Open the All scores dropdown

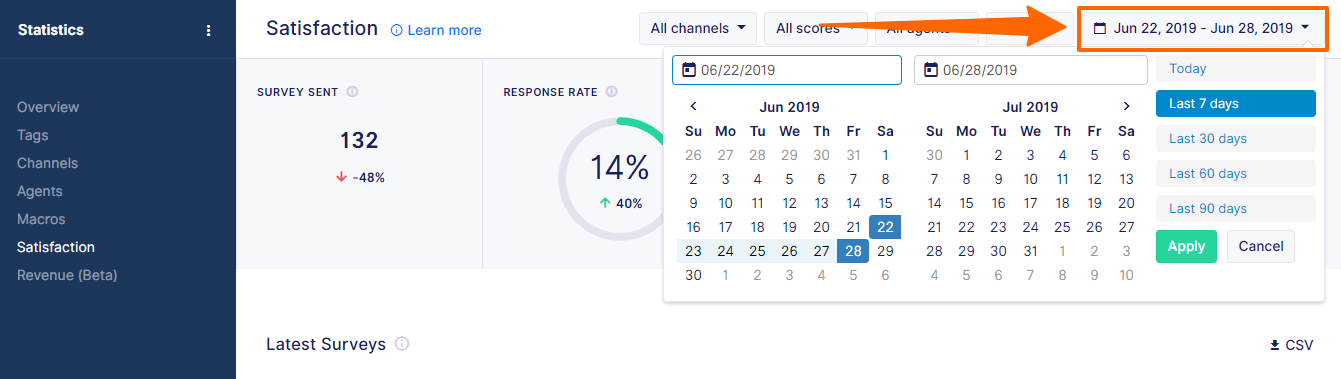[x=815, y=29]
